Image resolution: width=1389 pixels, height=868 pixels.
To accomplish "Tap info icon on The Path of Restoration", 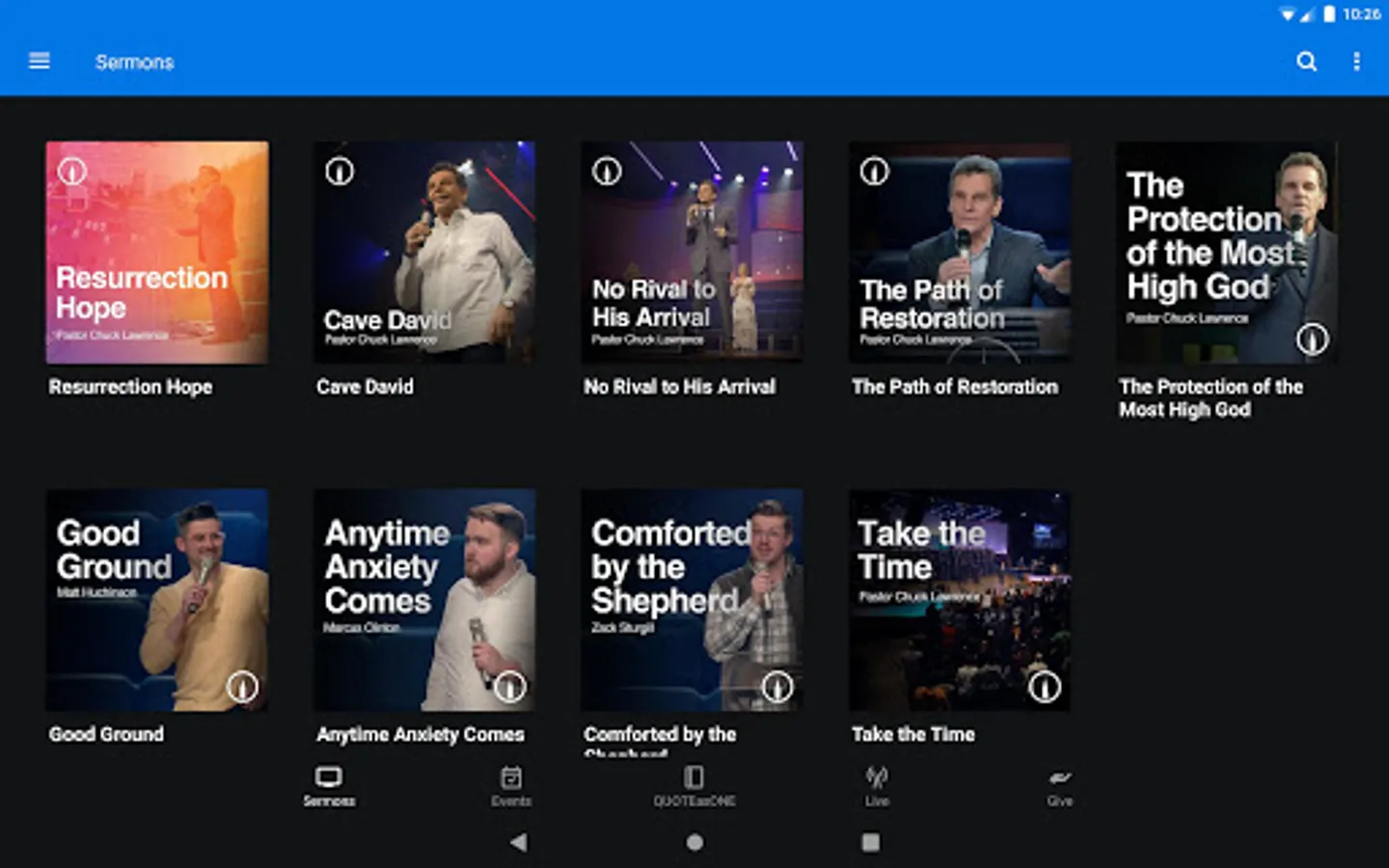I will pos(875,172).
